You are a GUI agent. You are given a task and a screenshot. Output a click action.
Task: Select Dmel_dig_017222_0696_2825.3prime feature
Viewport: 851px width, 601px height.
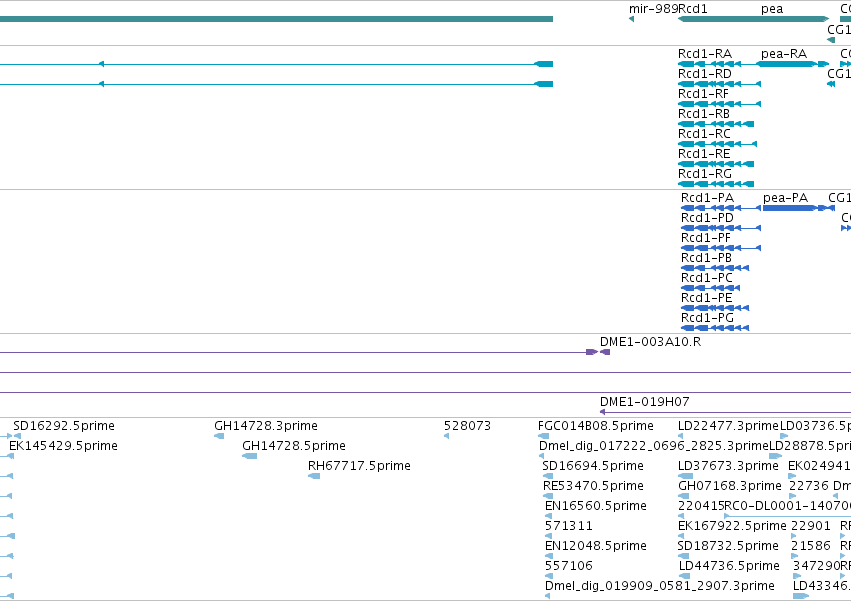pyautogui.click(x=542, y=456)
